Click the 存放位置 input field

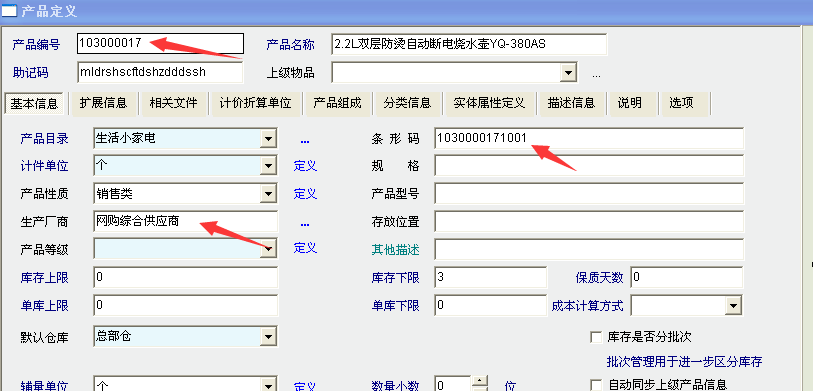[x=589, y=221]
